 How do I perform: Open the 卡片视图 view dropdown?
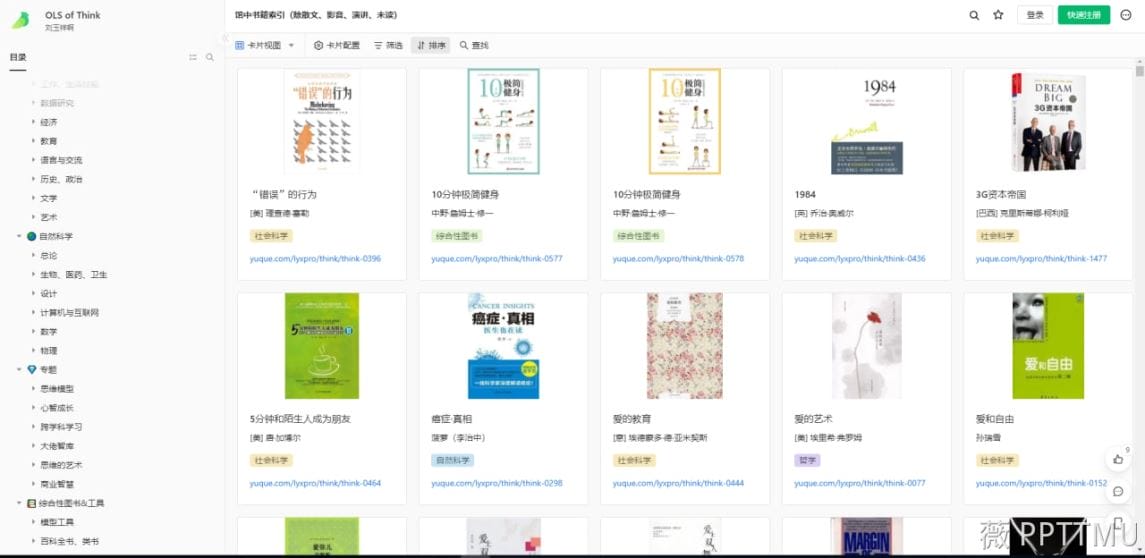265,45
